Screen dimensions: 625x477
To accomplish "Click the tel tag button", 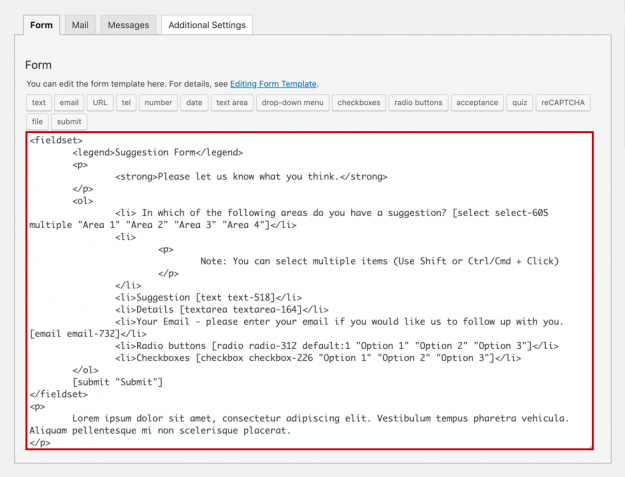I will pos(126,102).
